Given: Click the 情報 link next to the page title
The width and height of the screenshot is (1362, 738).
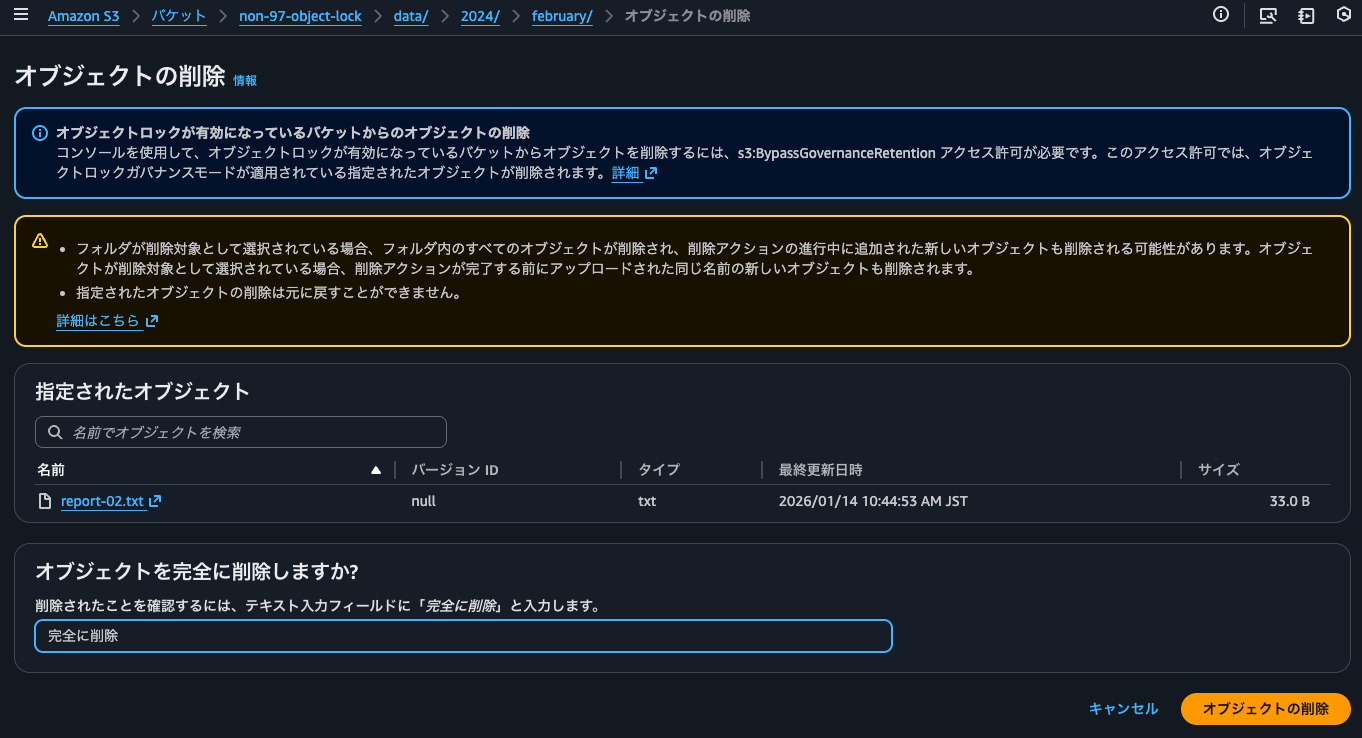Looking at the screenshot, I should tap(246, 80).
